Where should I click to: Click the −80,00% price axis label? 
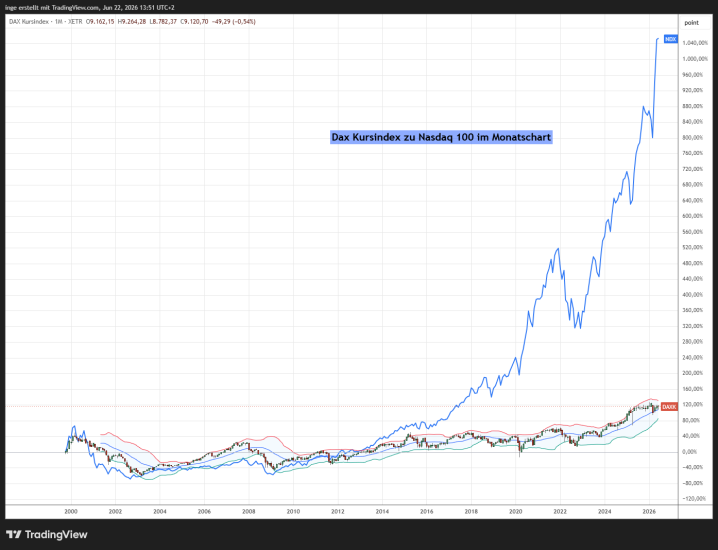tap(693, 483)
